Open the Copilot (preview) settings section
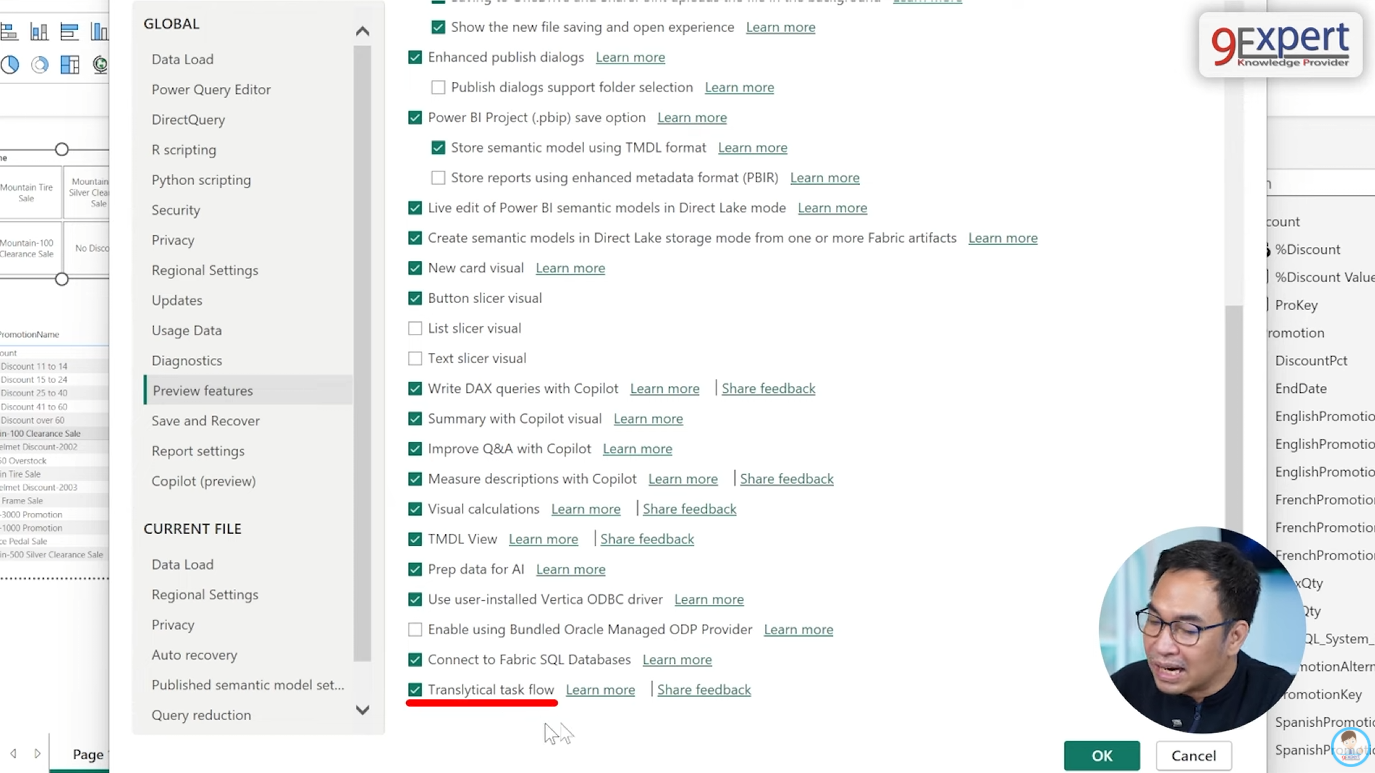 pos(204,481)
